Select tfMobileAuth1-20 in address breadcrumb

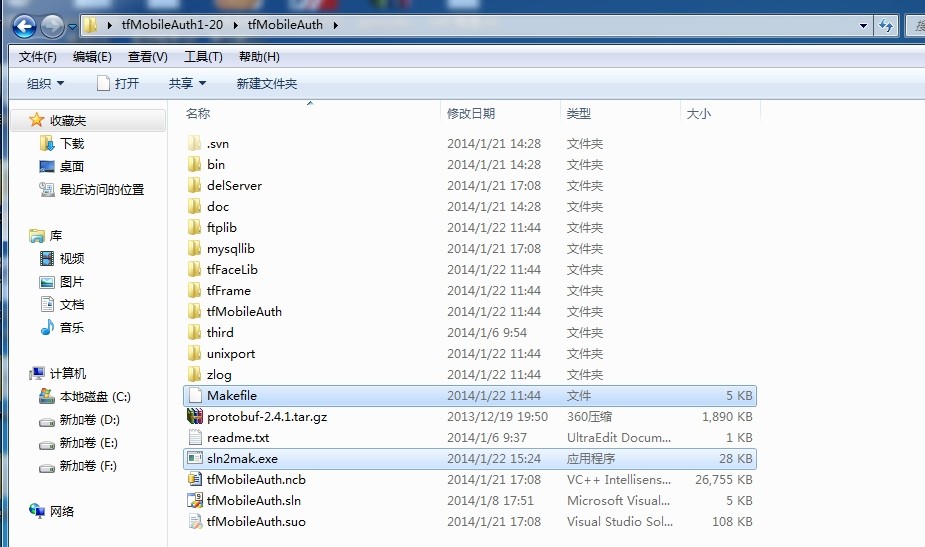(172, 25)
